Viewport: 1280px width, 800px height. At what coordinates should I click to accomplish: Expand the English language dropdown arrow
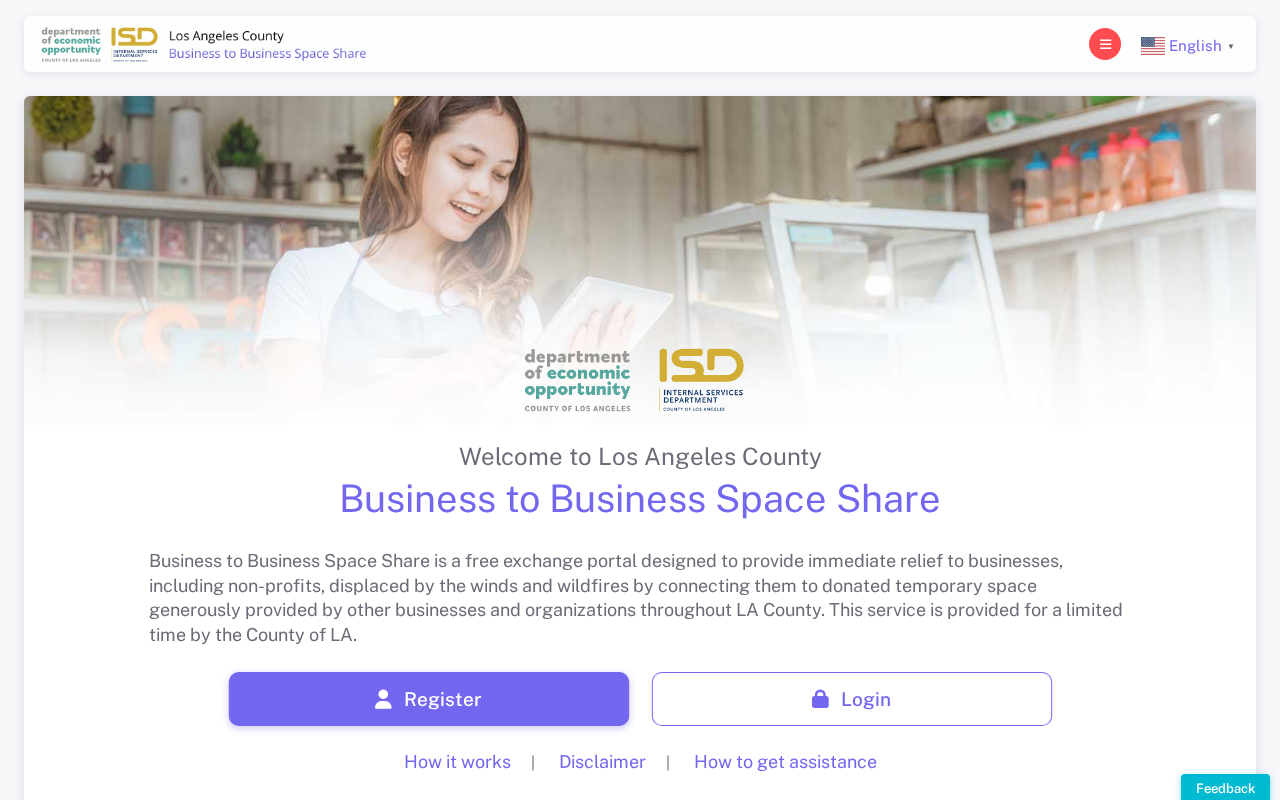click(1231, 47)
